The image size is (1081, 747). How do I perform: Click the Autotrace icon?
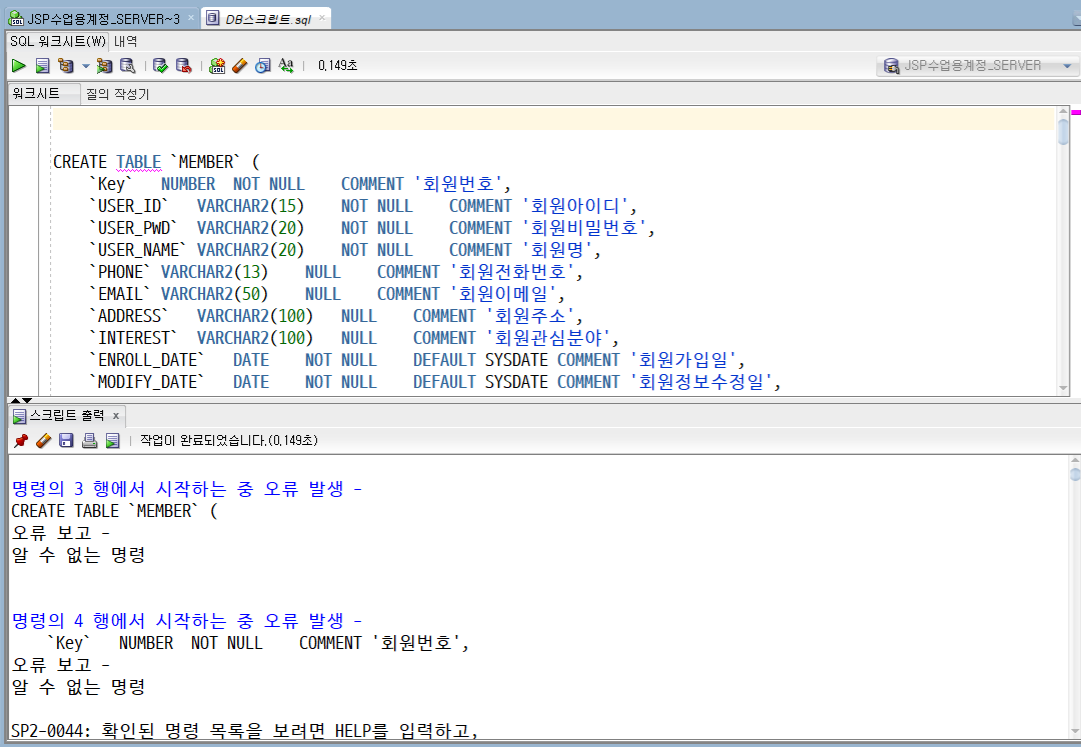tap(104, 65)
